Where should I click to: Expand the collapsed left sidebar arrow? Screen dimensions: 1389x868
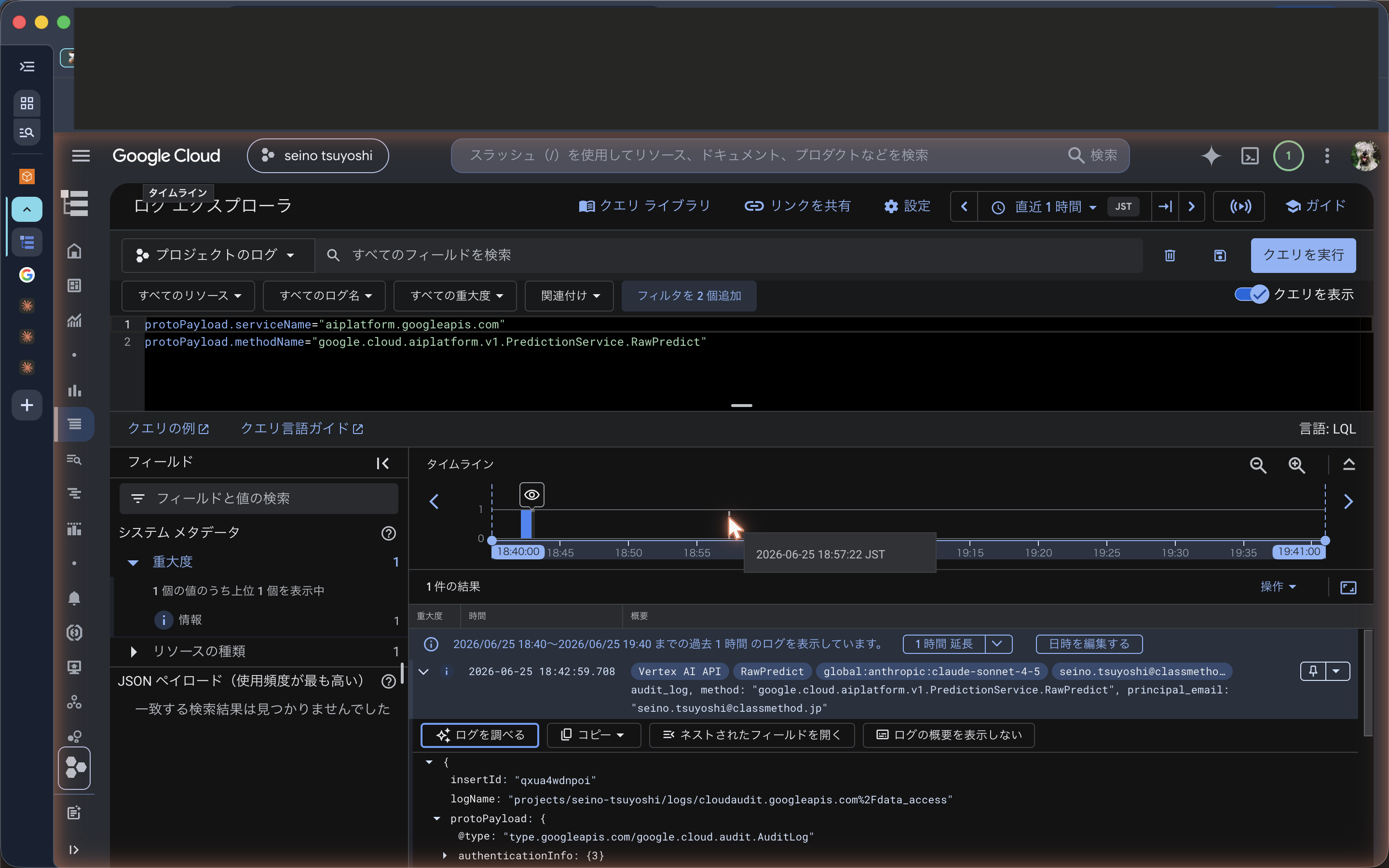click(74, 850)
